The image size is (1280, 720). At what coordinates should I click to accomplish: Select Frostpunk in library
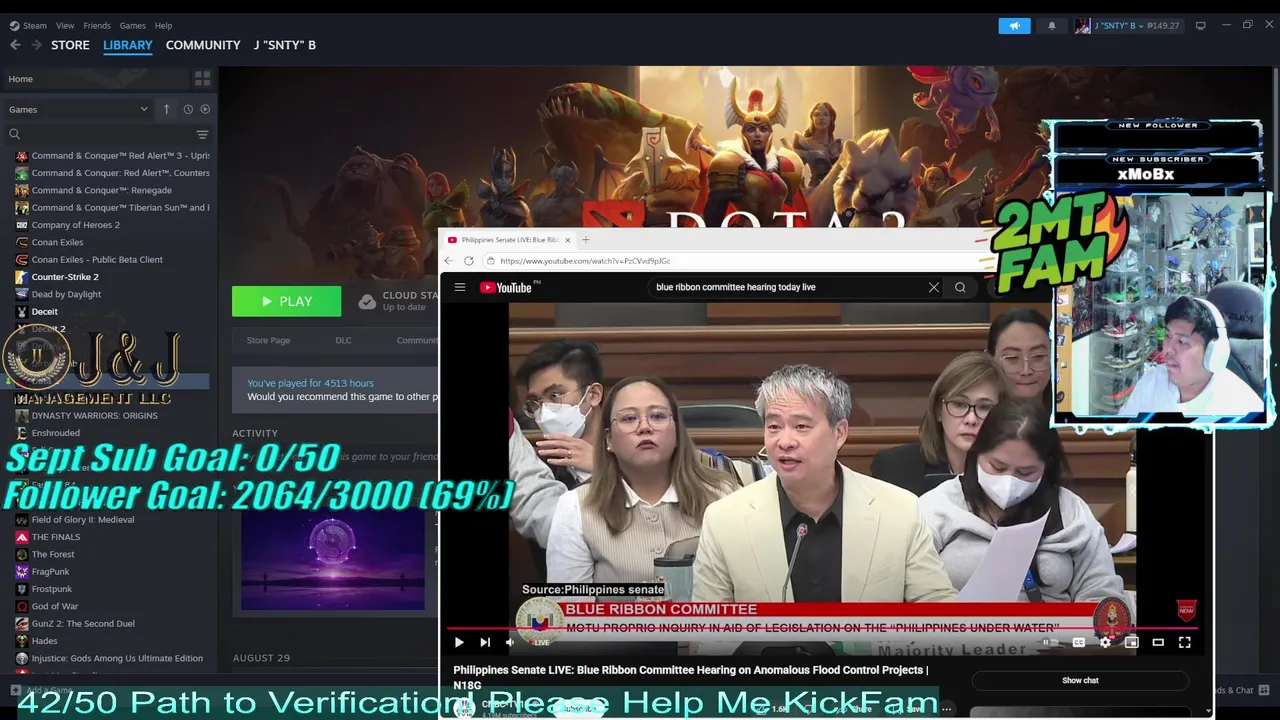coord(52,589)
